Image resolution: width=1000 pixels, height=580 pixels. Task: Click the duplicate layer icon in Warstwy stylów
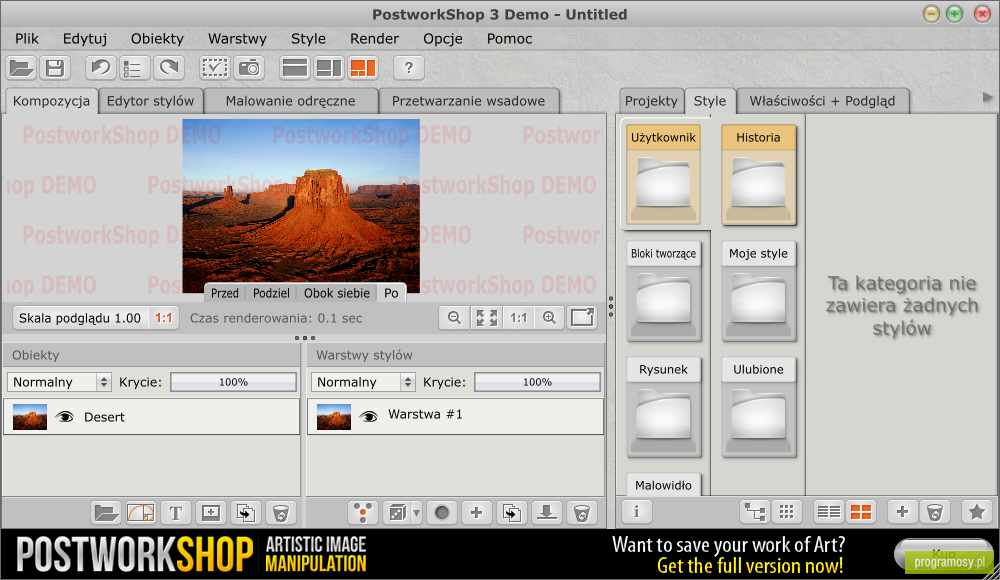[511, 512]
